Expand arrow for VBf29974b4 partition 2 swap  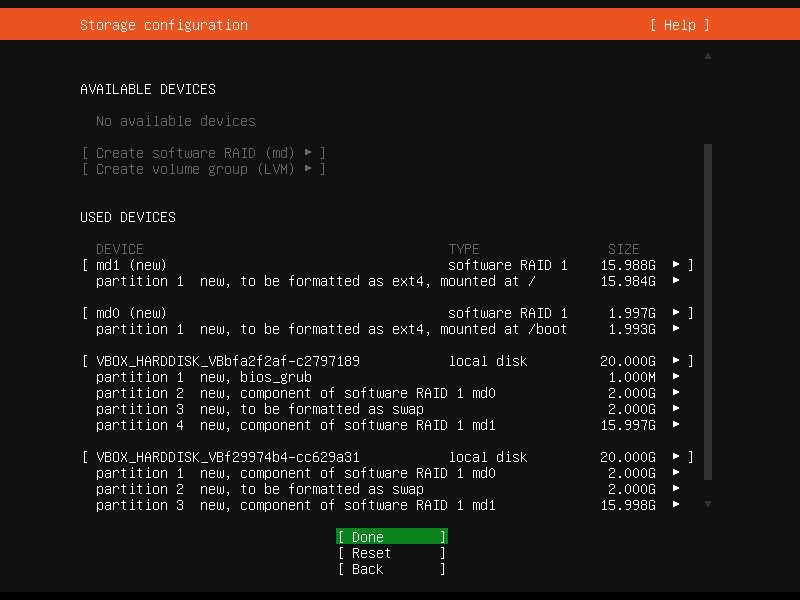click(676, 488)
